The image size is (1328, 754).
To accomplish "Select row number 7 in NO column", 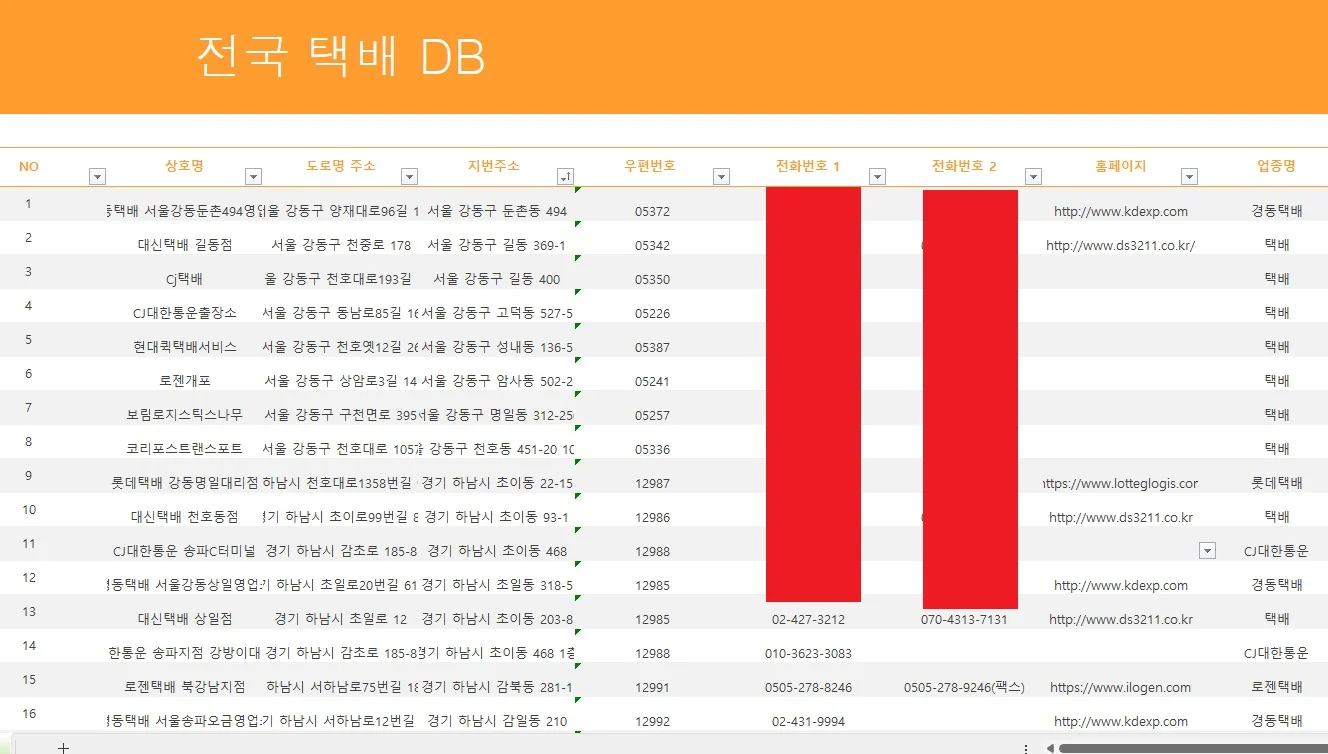I will (x=29, y=408).
